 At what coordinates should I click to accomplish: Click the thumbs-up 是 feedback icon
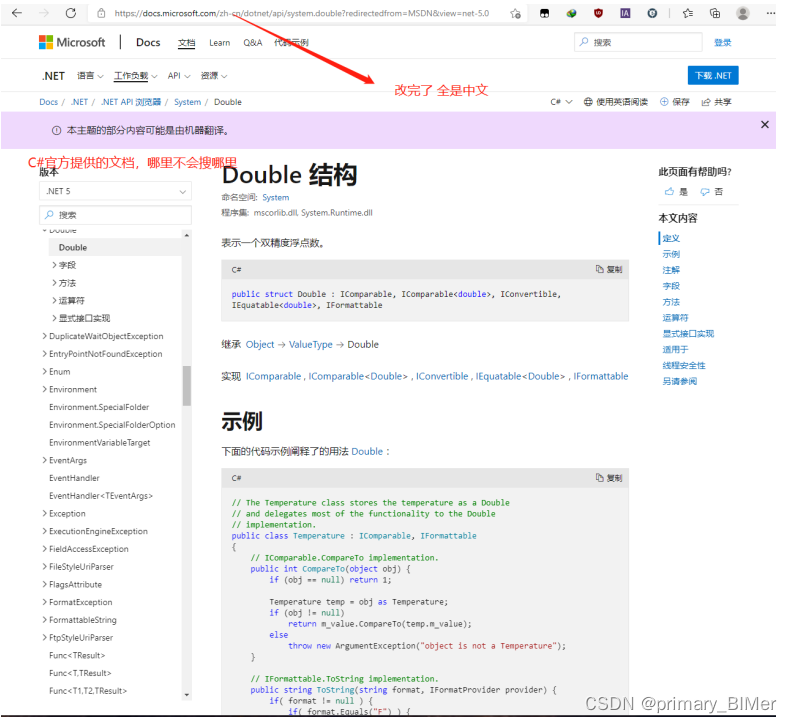(x=669, y=191)
